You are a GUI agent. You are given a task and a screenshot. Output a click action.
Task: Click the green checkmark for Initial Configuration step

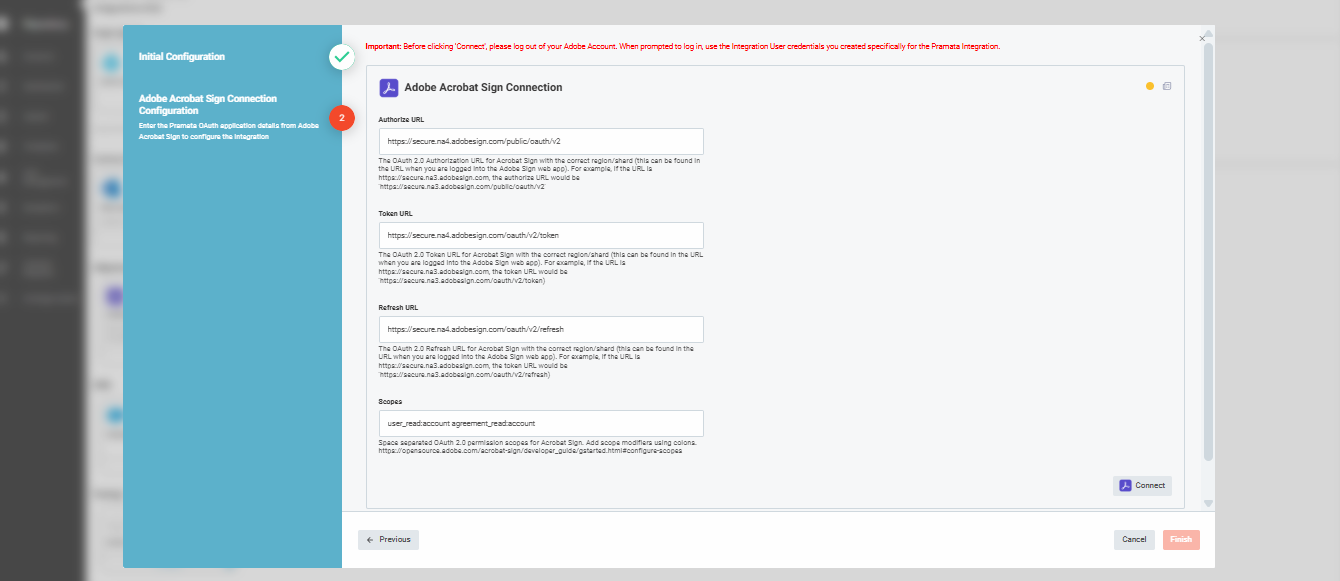coord(343,57)
